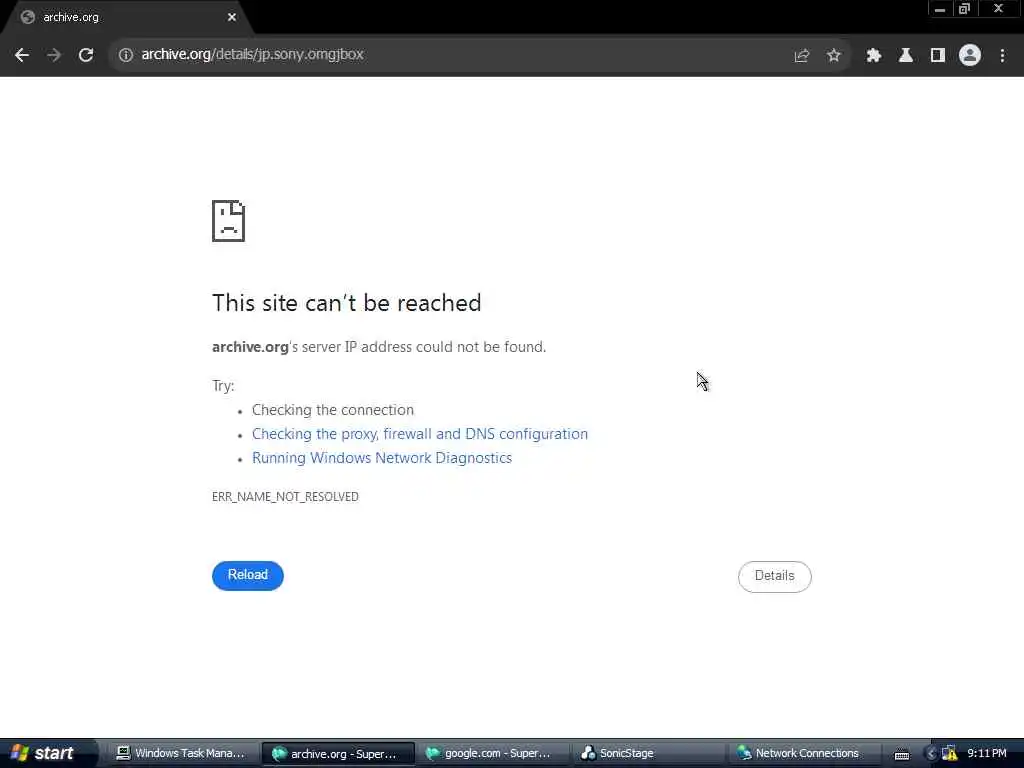The height and width of the screenshot is (768, 1024).
Task: Click the blue Reload button
Action: pyautogui.click(x=248, y=575)
